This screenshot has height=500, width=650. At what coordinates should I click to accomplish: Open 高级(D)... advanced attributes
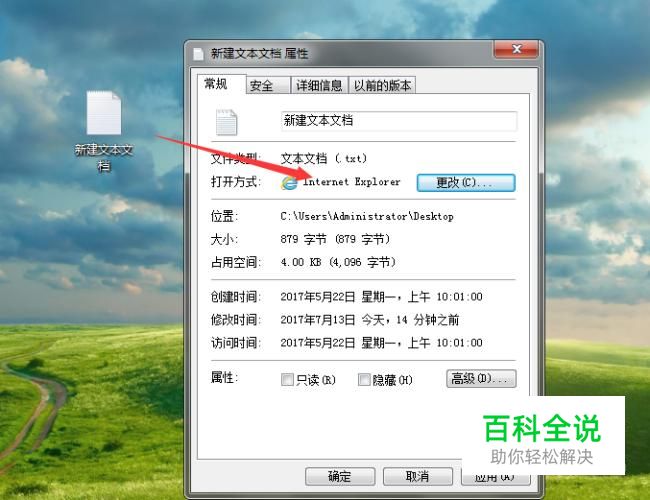[481, 379]
